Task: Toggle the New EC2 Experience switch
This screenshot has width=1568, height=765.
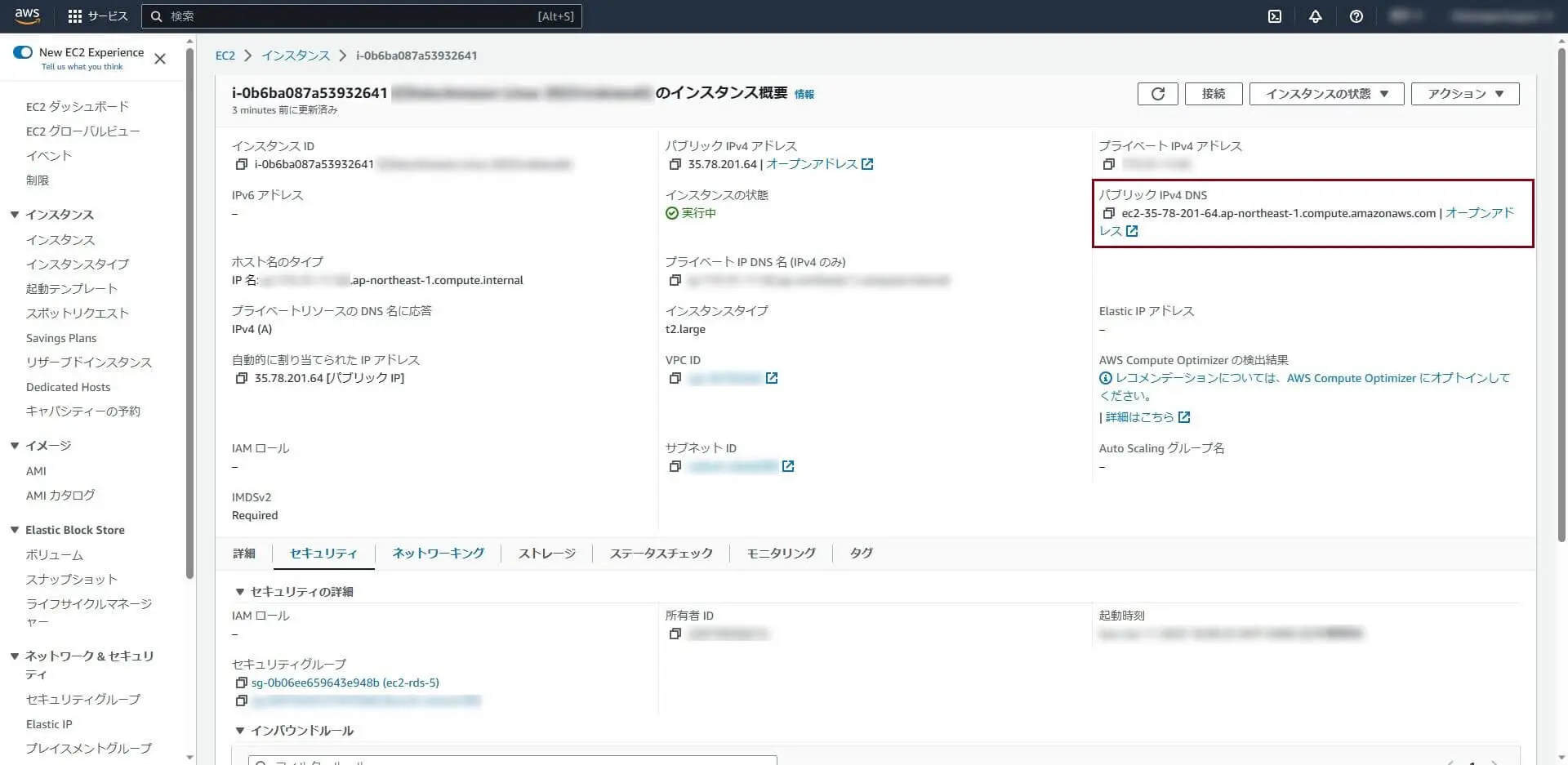Action: click(23, 52)
